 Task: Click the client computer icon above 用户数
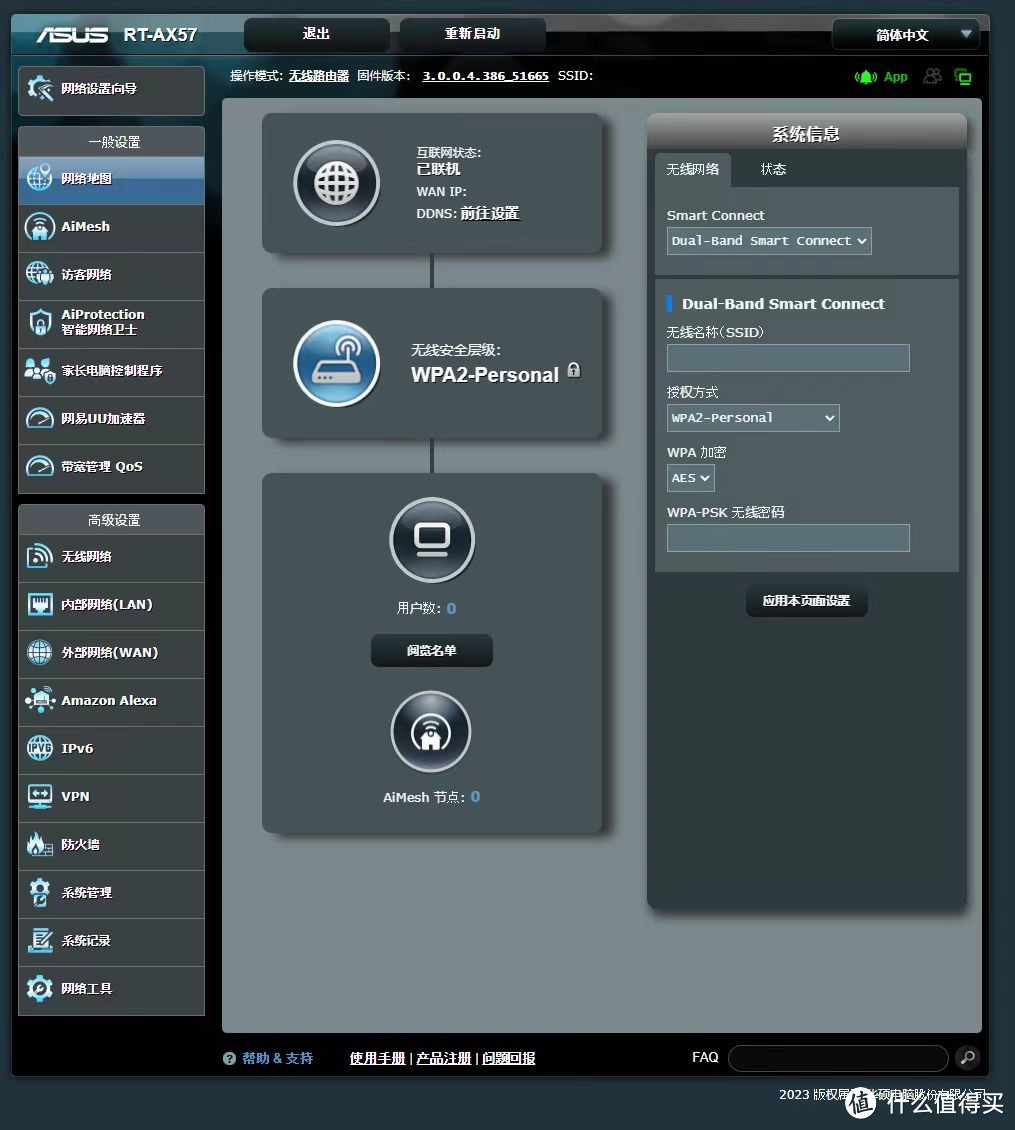pos(432,540)
